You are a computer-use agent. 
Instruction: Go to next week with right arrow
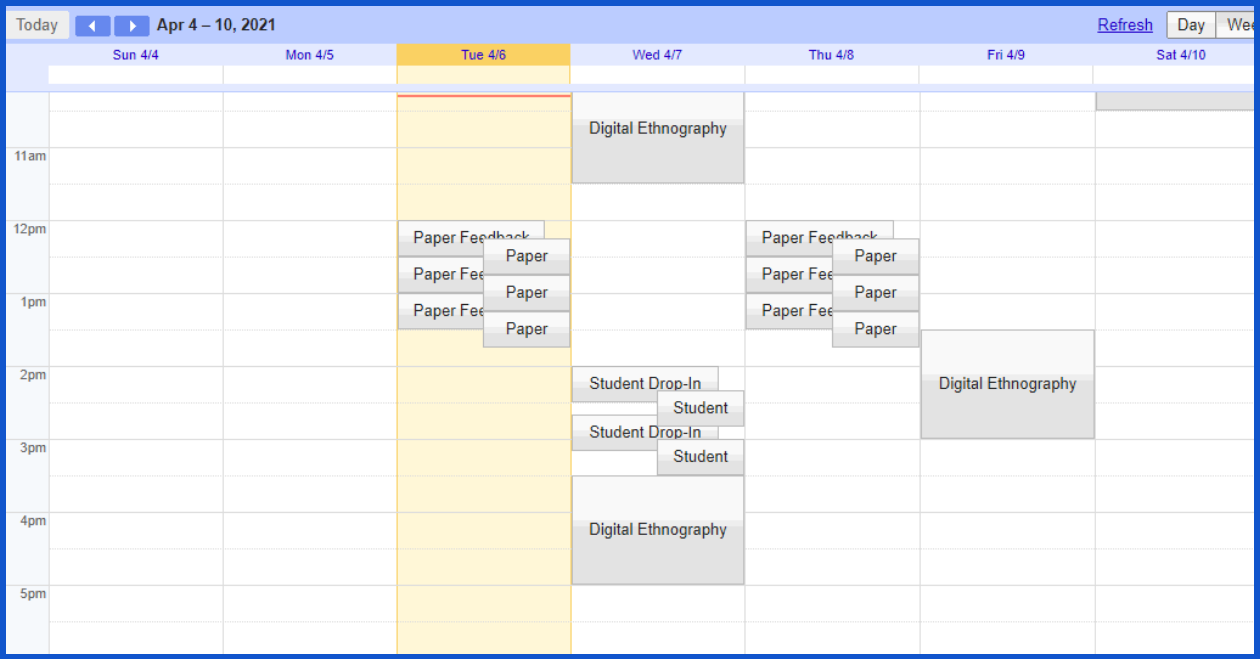131,26
